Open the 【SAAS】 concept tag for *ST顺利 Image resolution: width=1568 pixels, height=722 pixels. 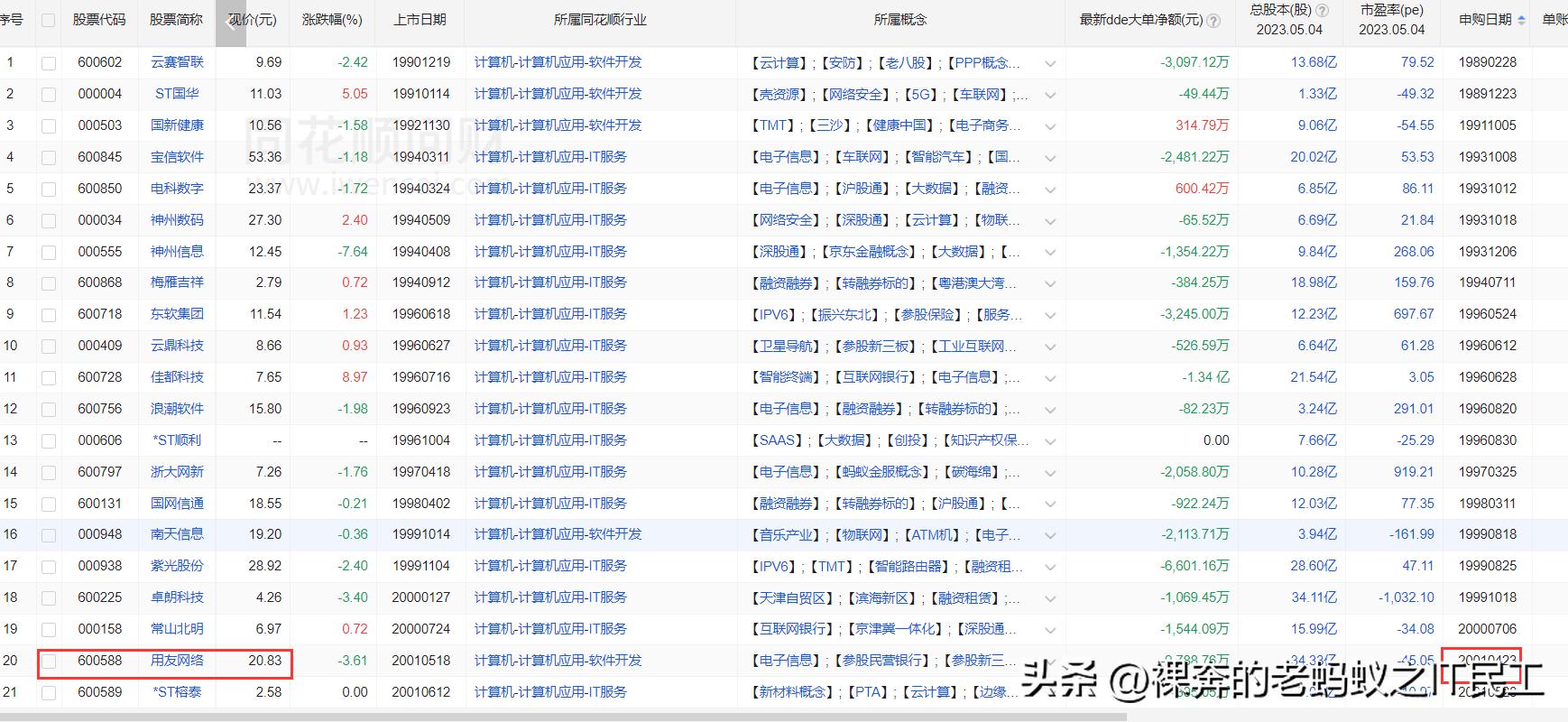click(x=777, y=440)
